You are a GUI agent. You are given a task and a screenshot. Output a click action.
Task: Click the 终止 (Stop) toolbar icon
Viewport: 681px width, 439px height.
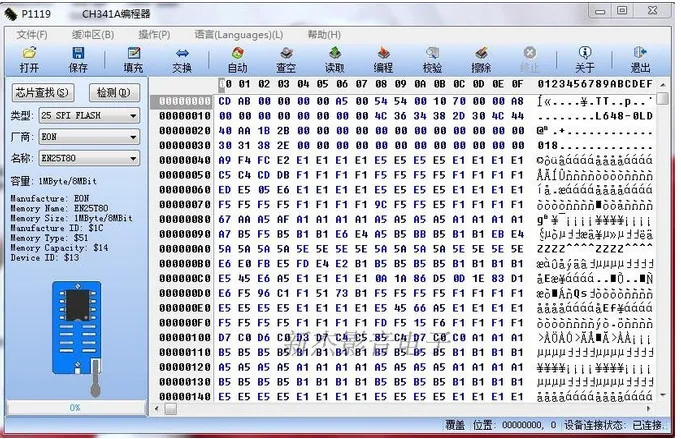(529, 53)
